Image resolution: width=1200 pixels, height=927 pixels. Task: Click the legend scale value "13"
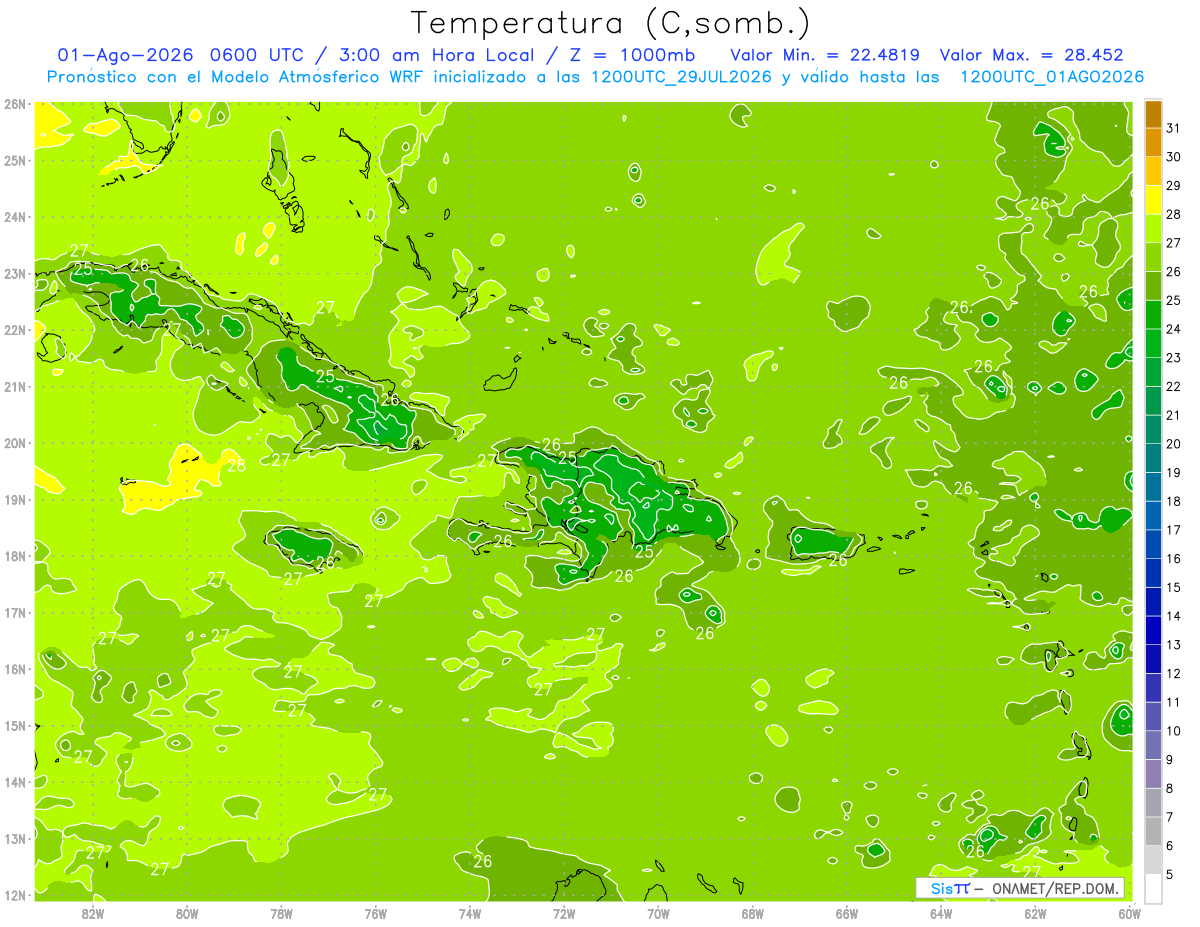[x=1173, y=644]
